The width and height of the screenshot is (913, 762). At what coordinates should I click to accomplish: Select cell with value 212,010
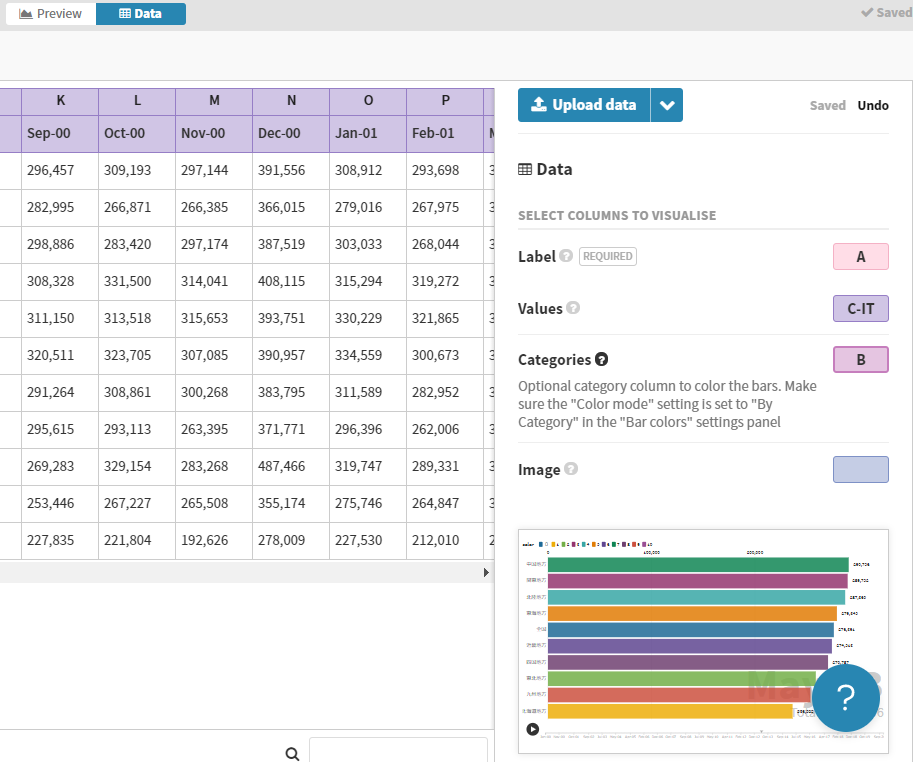pyautogui.click(x=445, y=540)
